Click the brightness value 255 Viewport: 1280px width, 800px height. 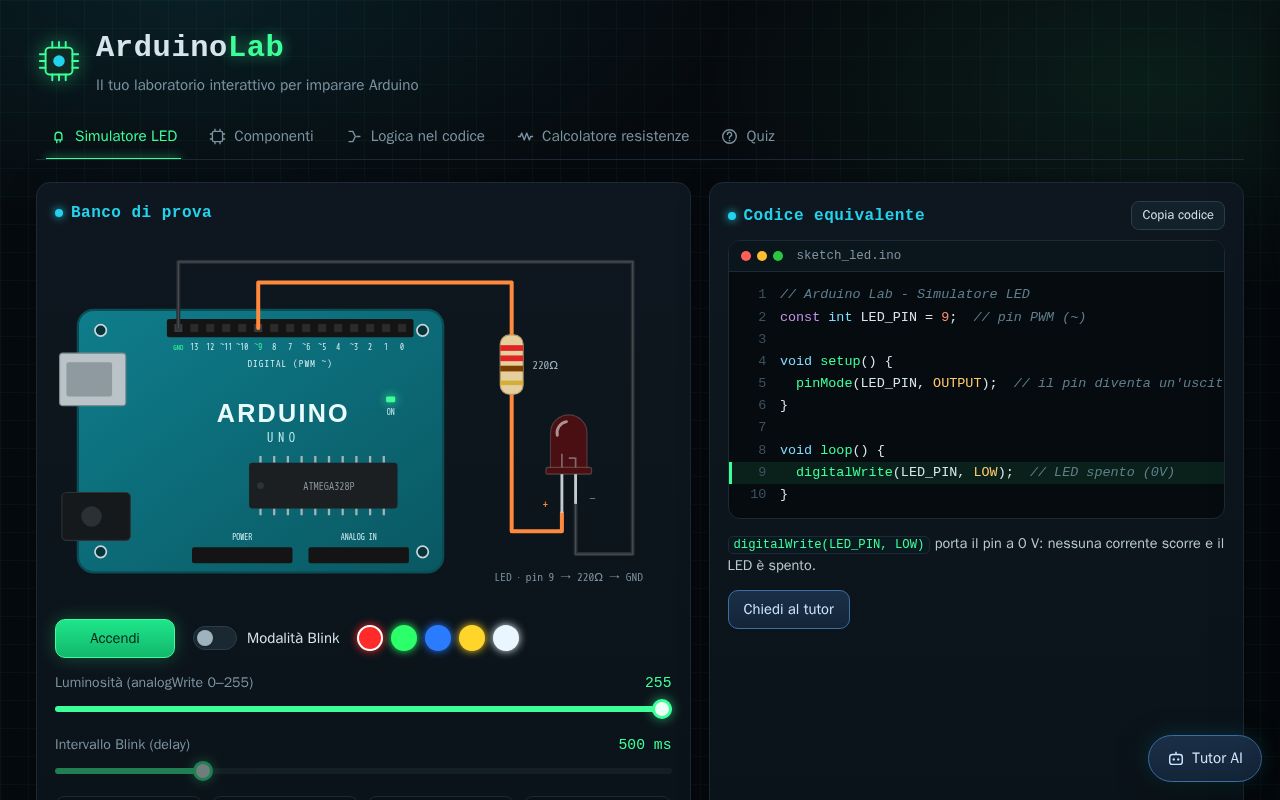coord(658,683)
